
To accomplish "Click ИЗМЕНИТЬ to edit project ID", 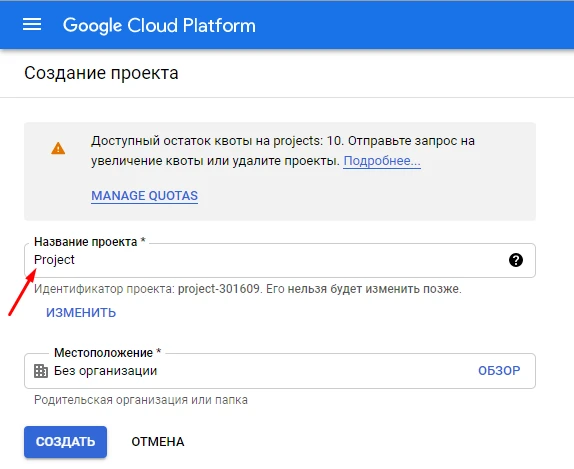I will pyautogui.click(x=81, y=313).
